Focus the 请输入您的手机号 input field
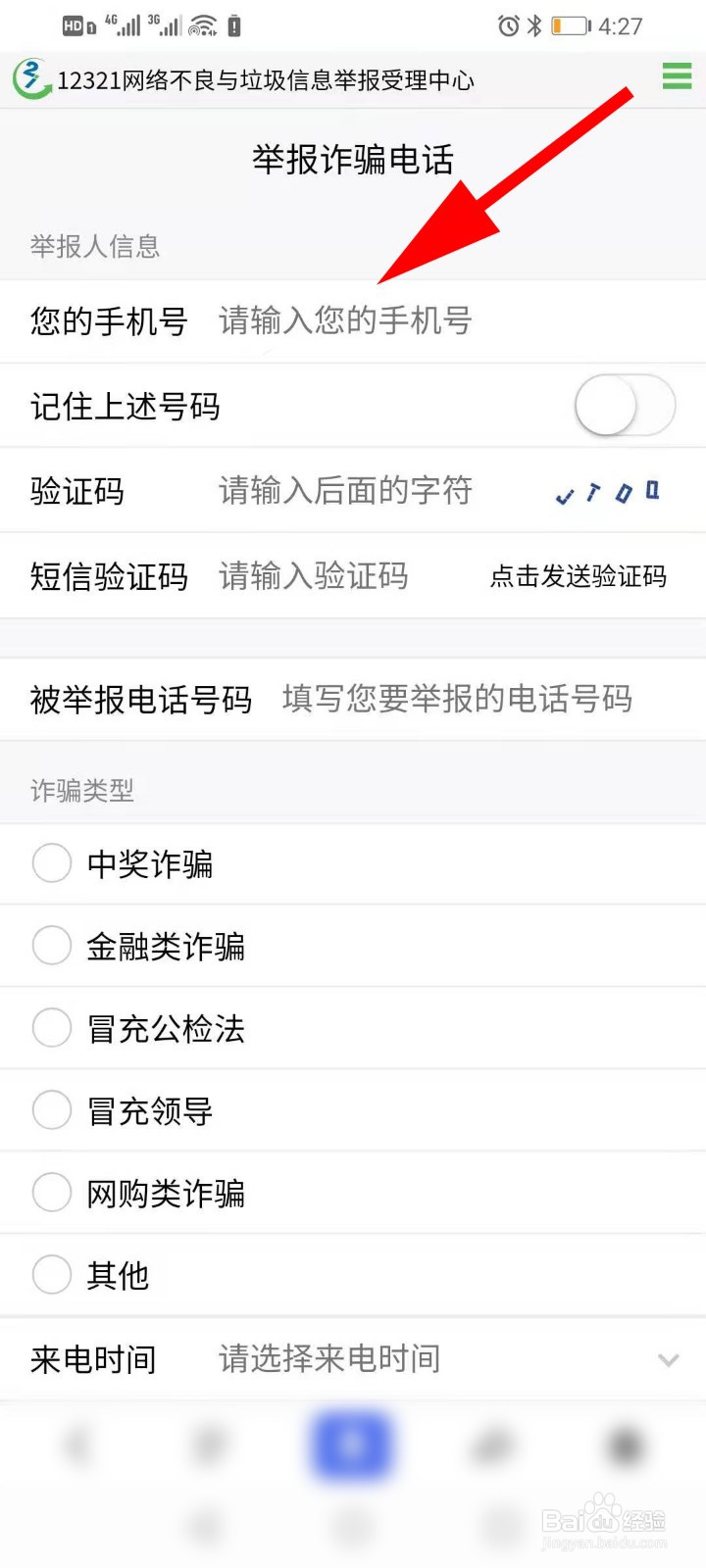This screenshot has height=1568, width=706. pos(451,320)
